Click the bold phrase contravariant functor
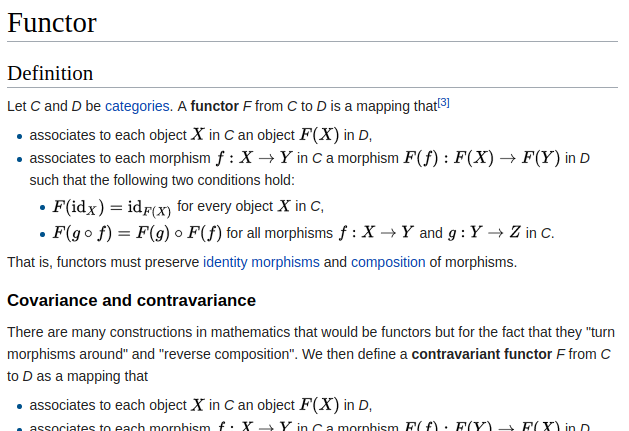This screenshot has width=629, height=431. (x=482, y=354)
